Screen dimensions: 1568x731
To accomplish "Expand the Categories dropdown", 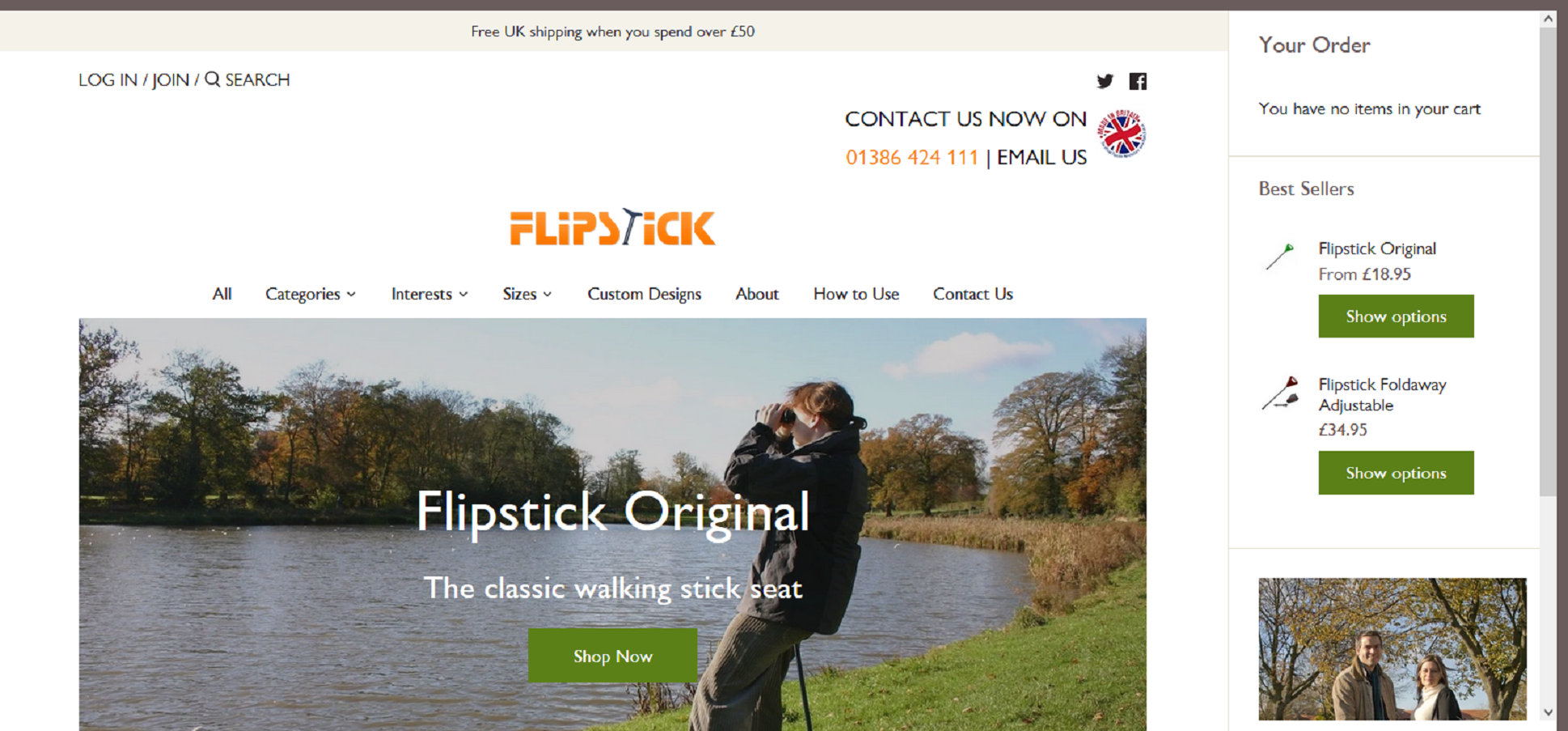I will (311, 294).
